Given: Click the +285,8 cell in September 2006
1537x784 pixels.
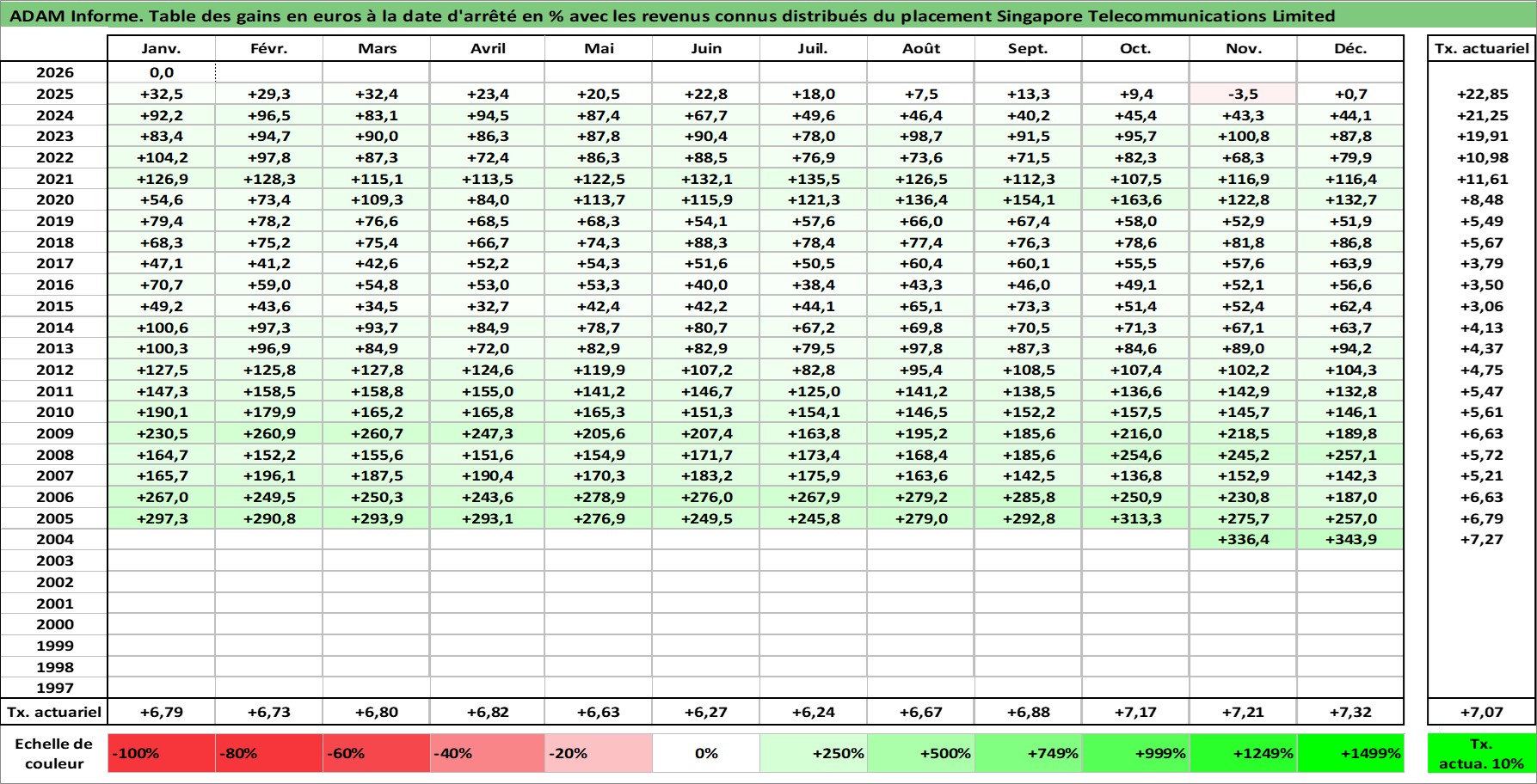Looking at the screenshot, I should [1029, 498].
